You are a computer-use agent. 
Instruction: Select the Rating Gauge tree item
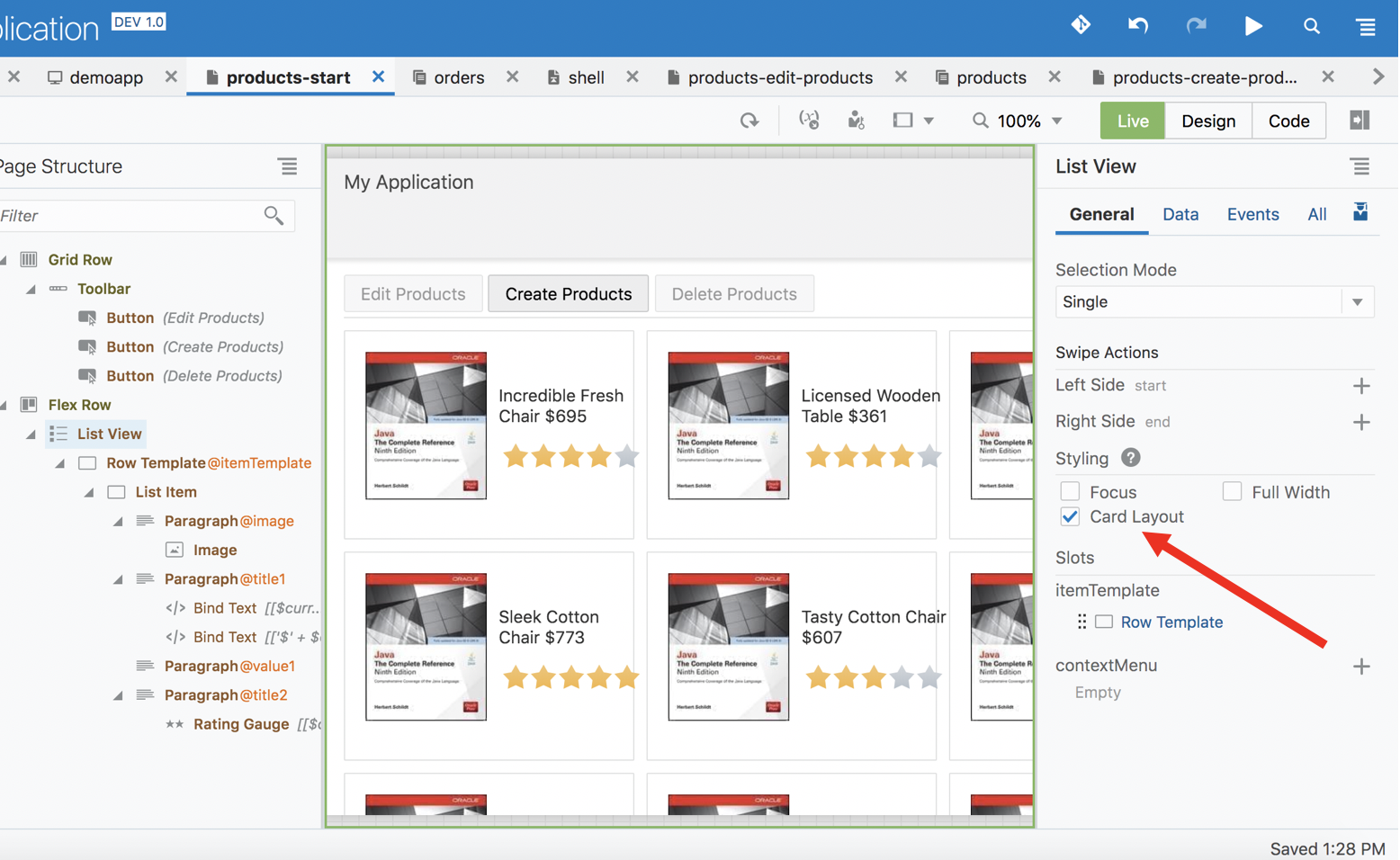coord(241,724)
